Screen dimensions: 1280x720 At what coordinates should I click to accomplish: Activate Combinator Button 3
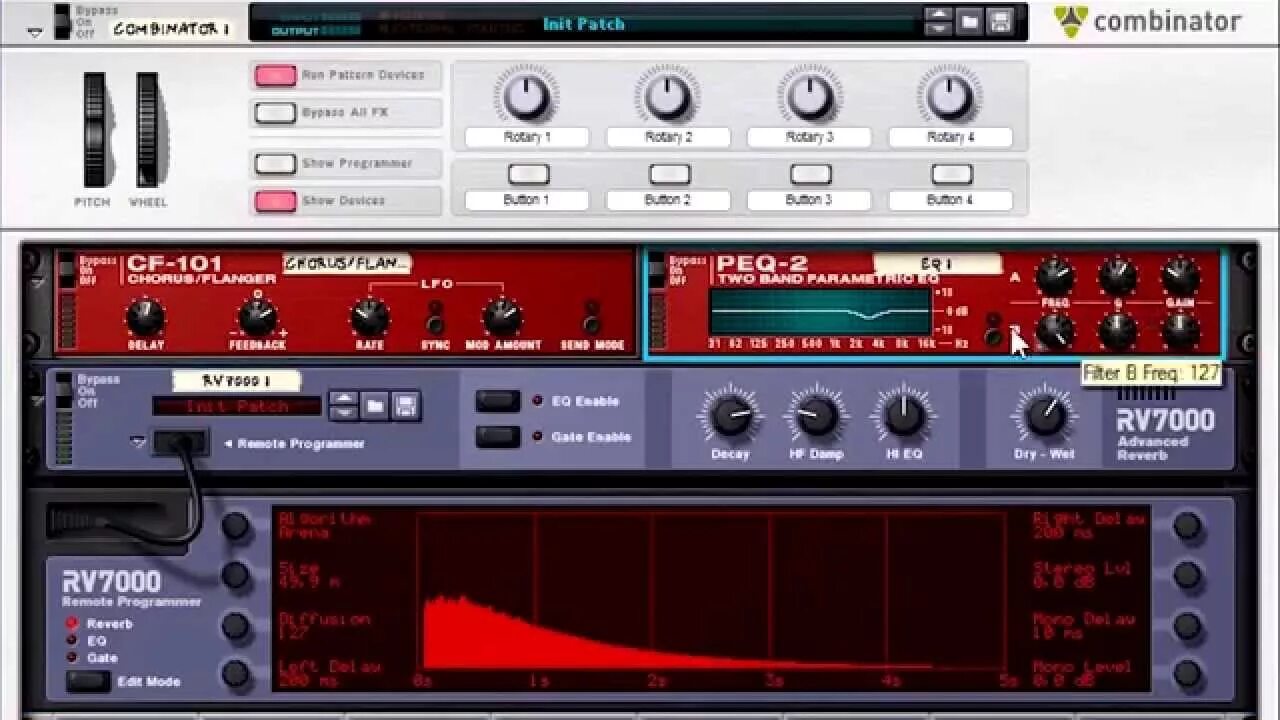pos(810,175)
